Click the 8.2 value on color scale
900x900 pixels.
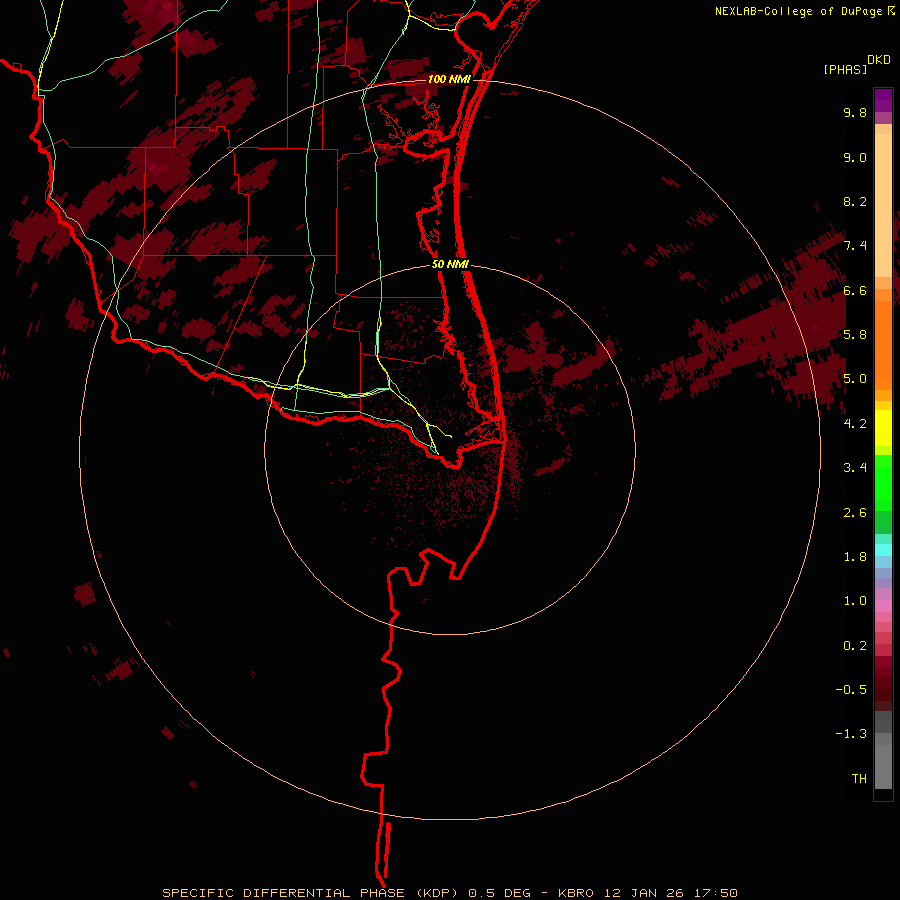coord(855,201)
